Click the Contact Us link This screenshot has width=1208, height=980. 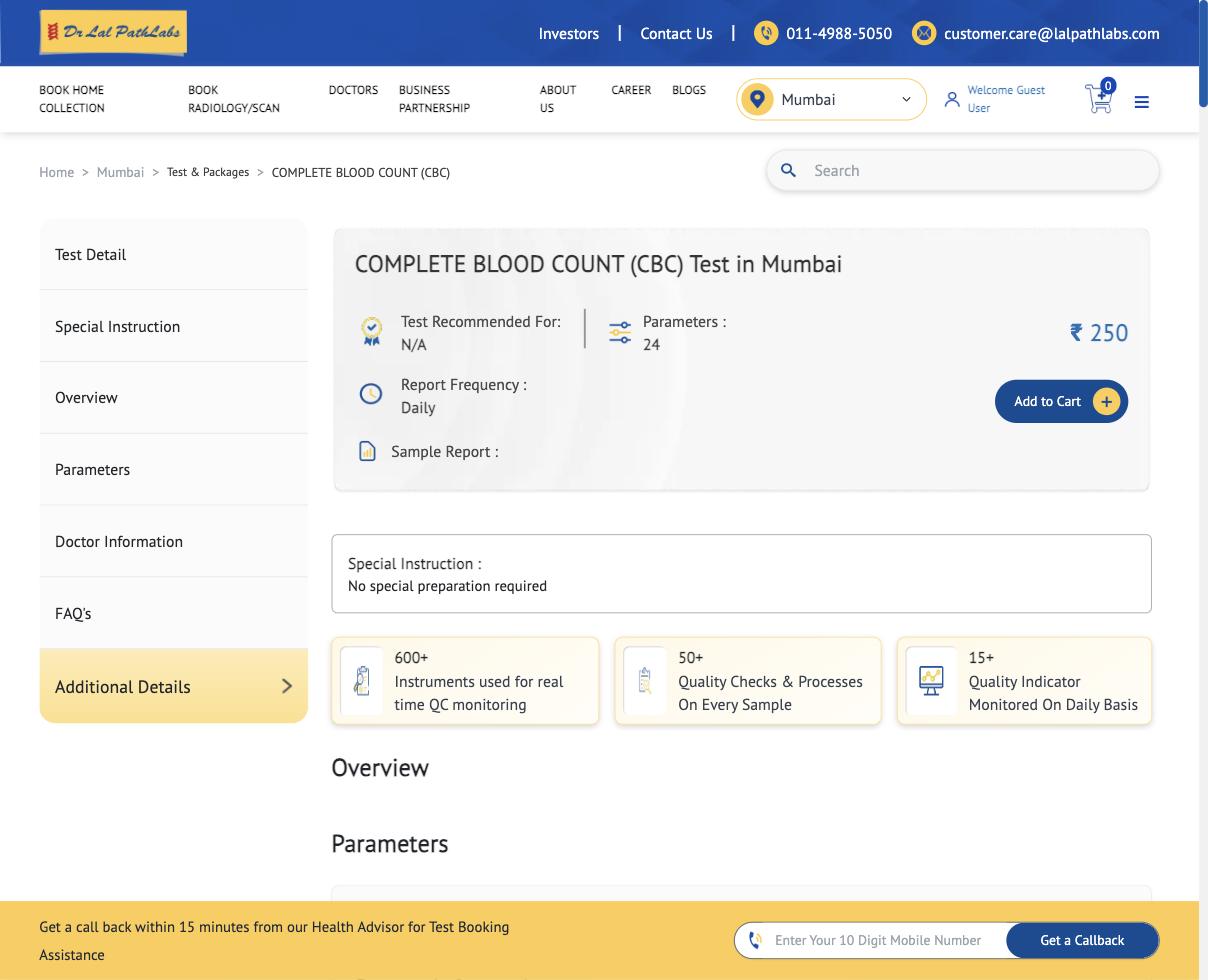click(x=676, y=33)
